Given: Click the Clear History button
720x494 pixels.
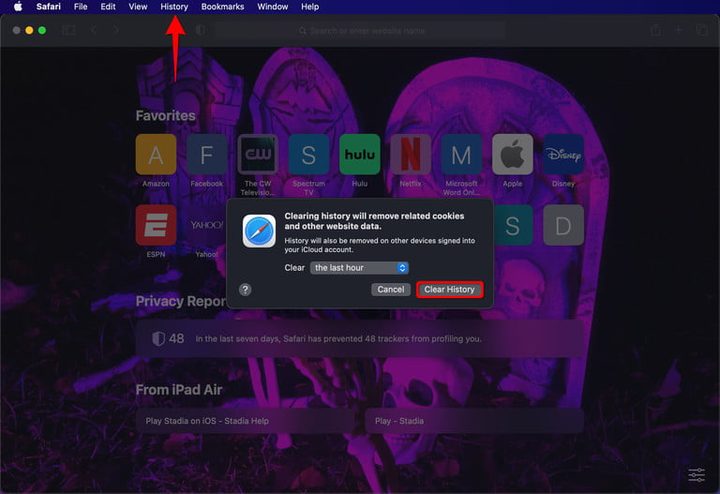Looking at the screenshot, I should pos(450,290).
